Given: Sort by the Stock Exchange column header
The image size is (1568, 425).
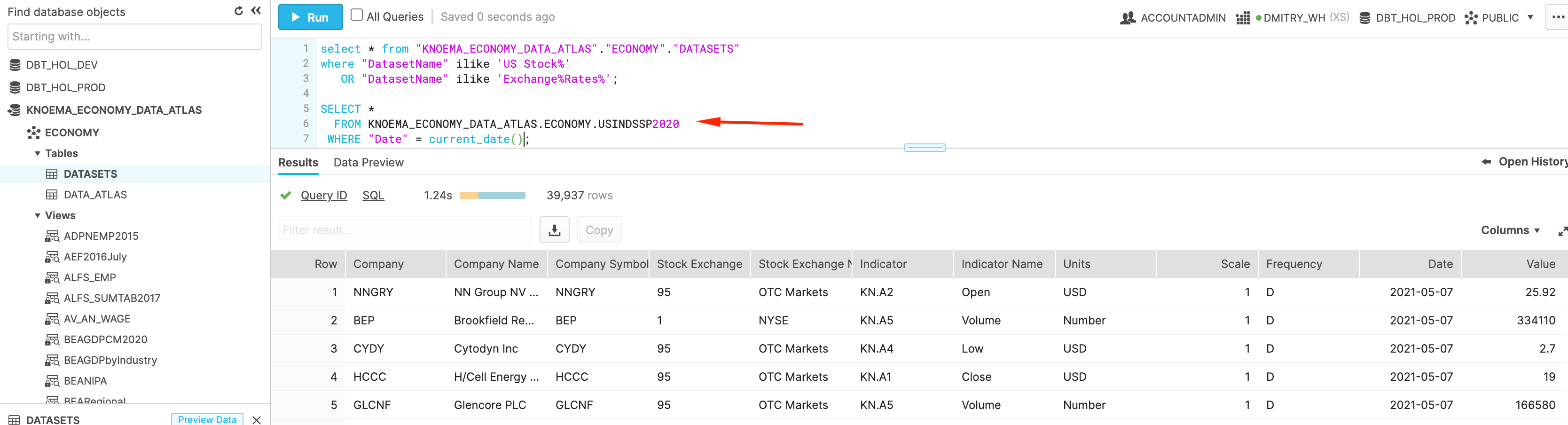Looking at the screenshot, I should tap(699, 264).
